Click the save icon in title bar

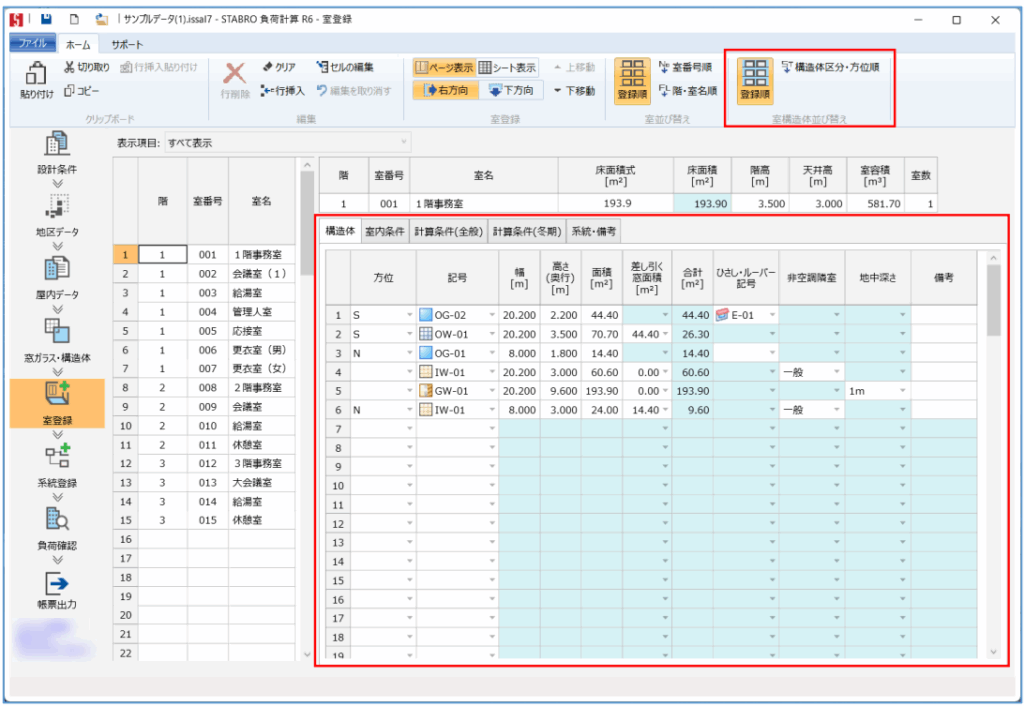pyautogui.click(x=46, y=19)
